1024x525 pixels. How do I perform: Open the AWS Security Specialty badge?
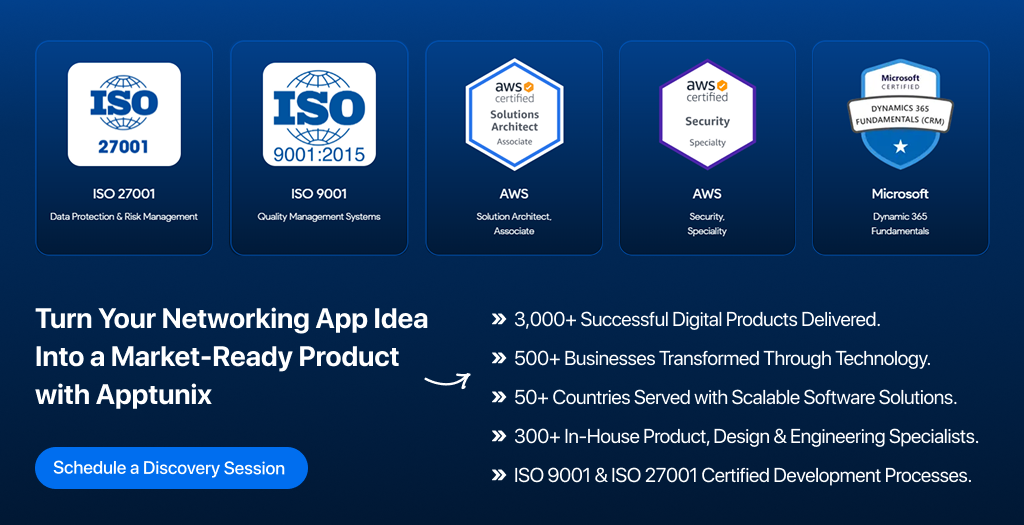[707, 114]
